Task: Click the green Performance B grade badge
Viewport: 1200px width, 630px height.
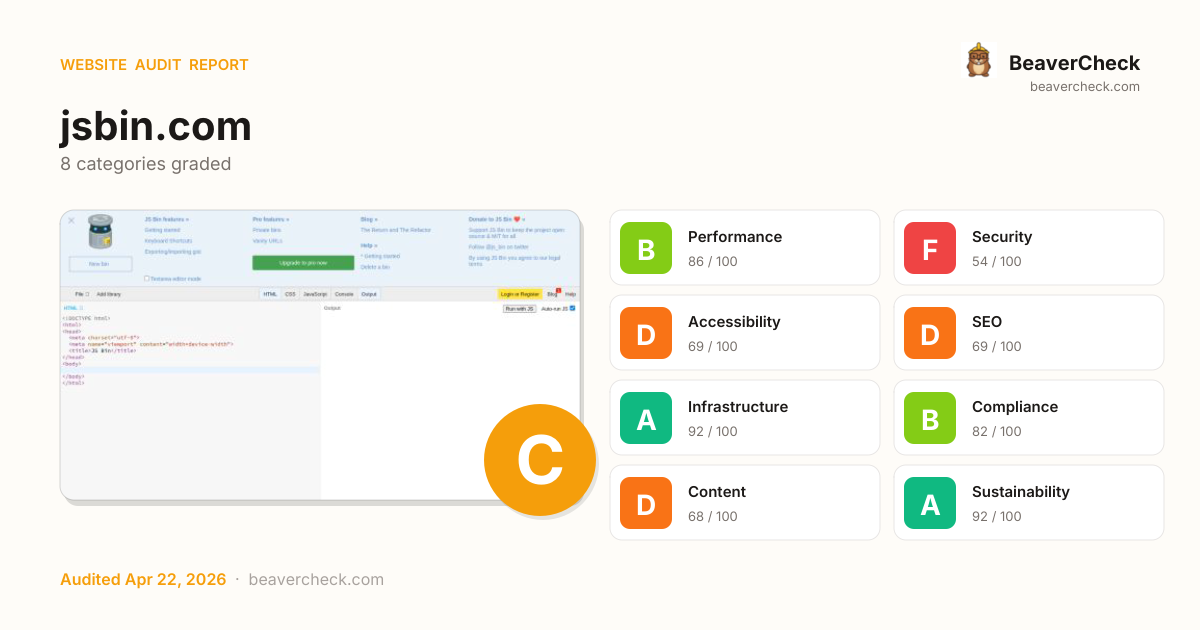Action: click(646, 248)
